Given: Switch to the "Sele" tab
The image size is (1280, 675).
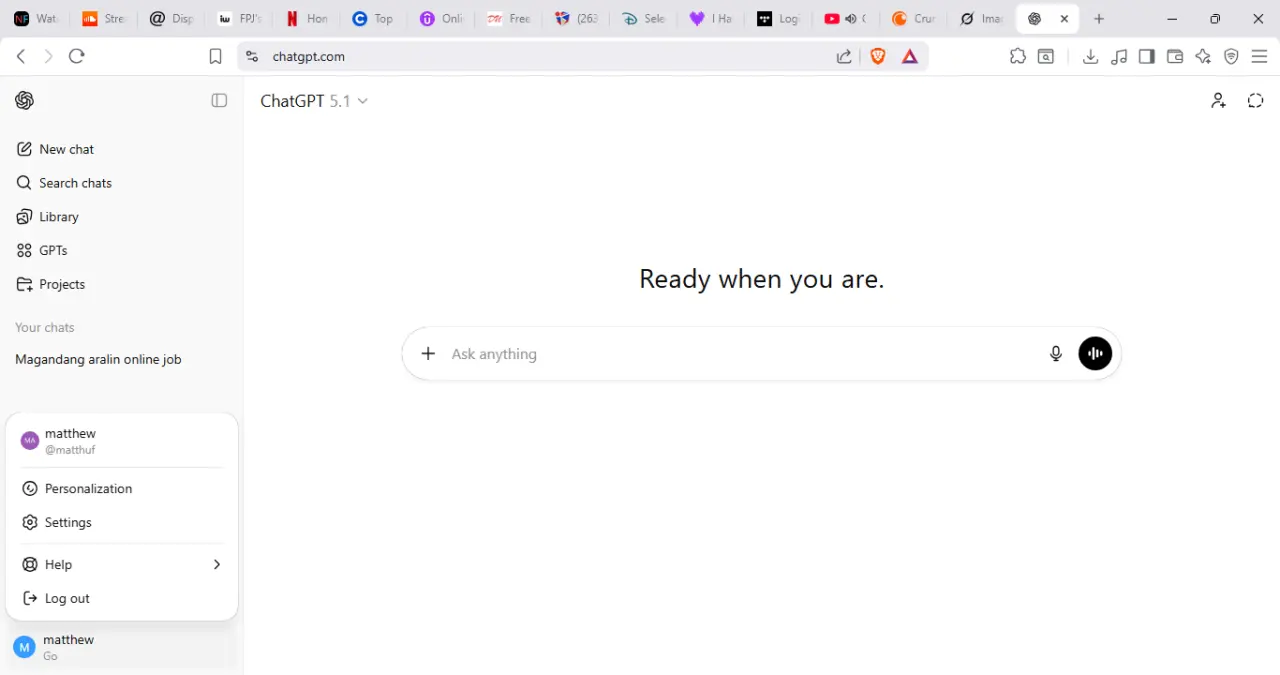Looking at the screenshot, I should click(x=644, y=19).
